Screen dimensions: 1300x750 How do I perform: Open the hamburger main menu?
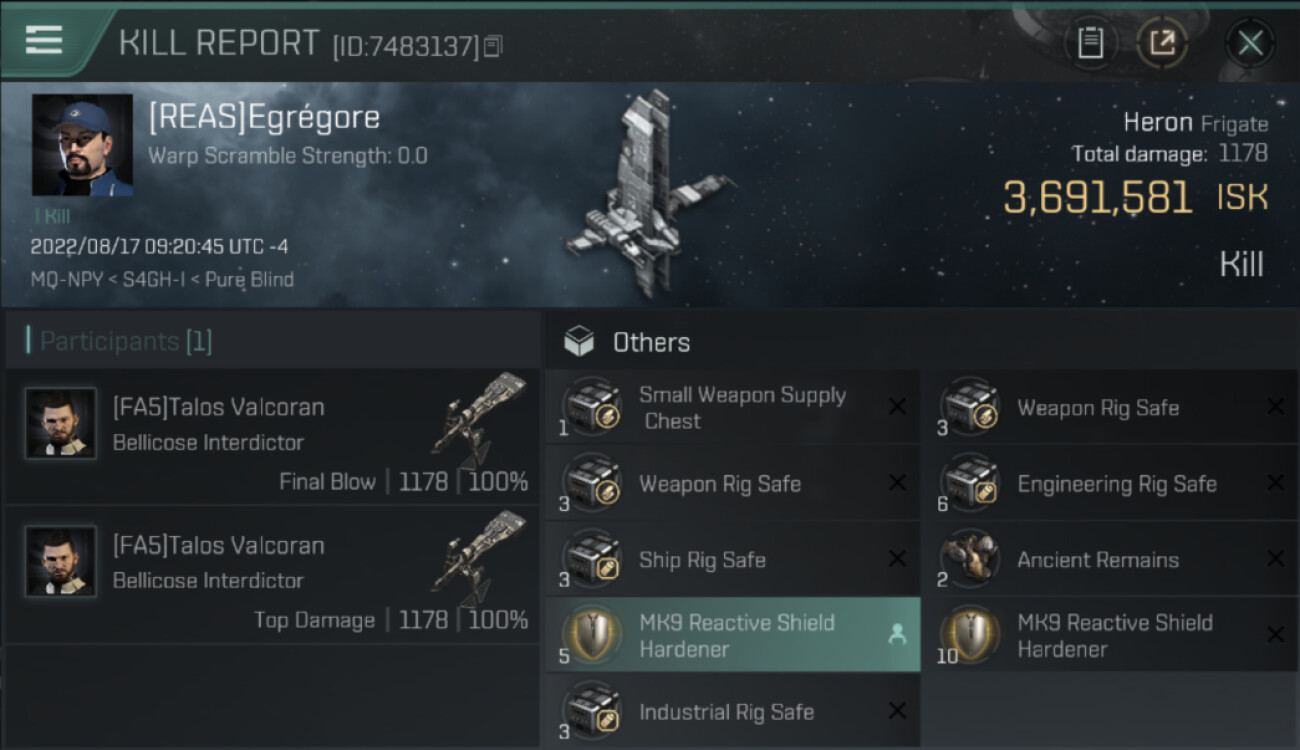click(x=44, y=40)
